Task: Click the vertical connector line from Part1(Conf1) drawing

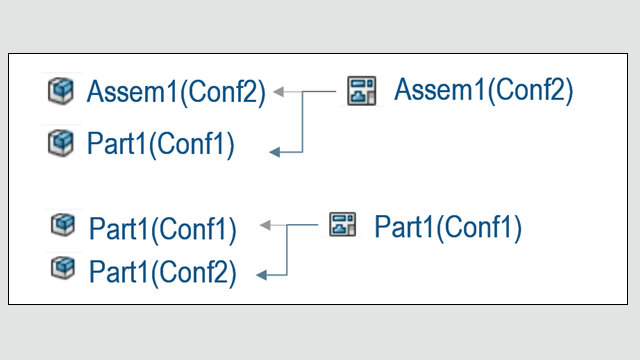Action: [287, 250]
